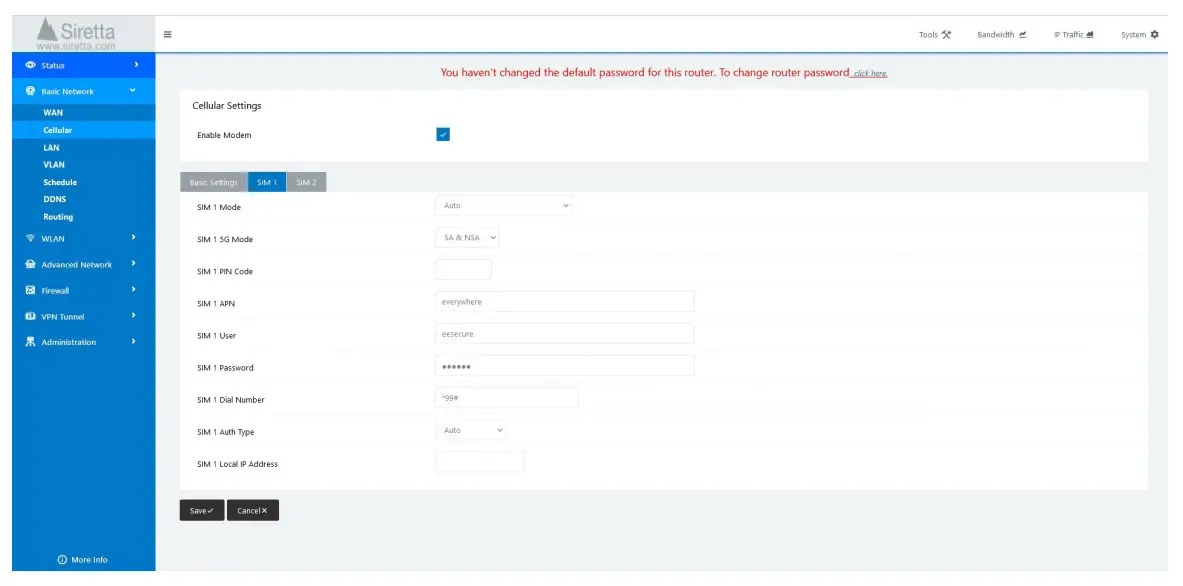This screenshot has height=586, width=1183.
Task: Switch to the SIM 2 tab
Action: [x=306, y=183]
